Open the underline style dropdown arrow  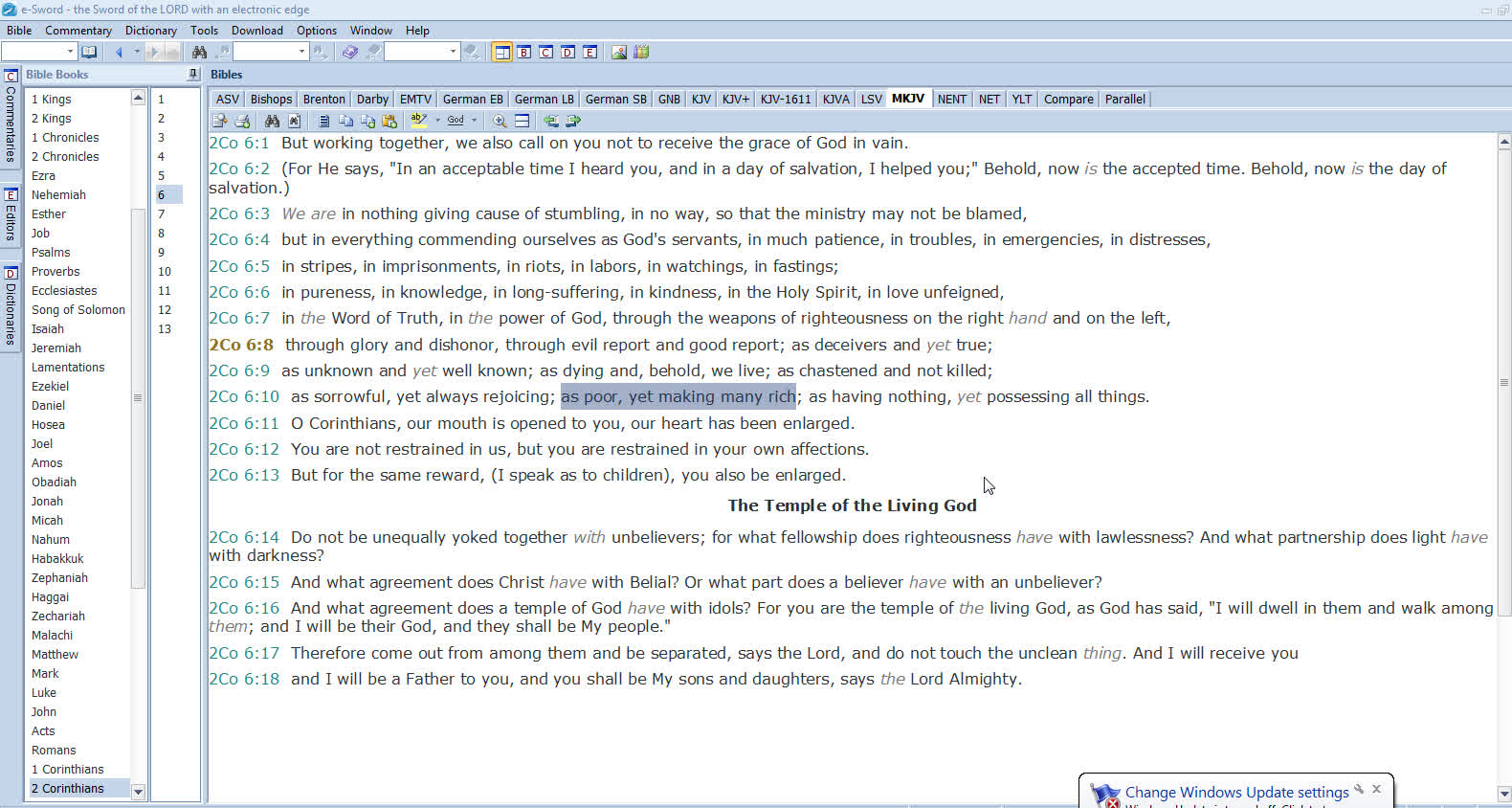pos(474,121)
